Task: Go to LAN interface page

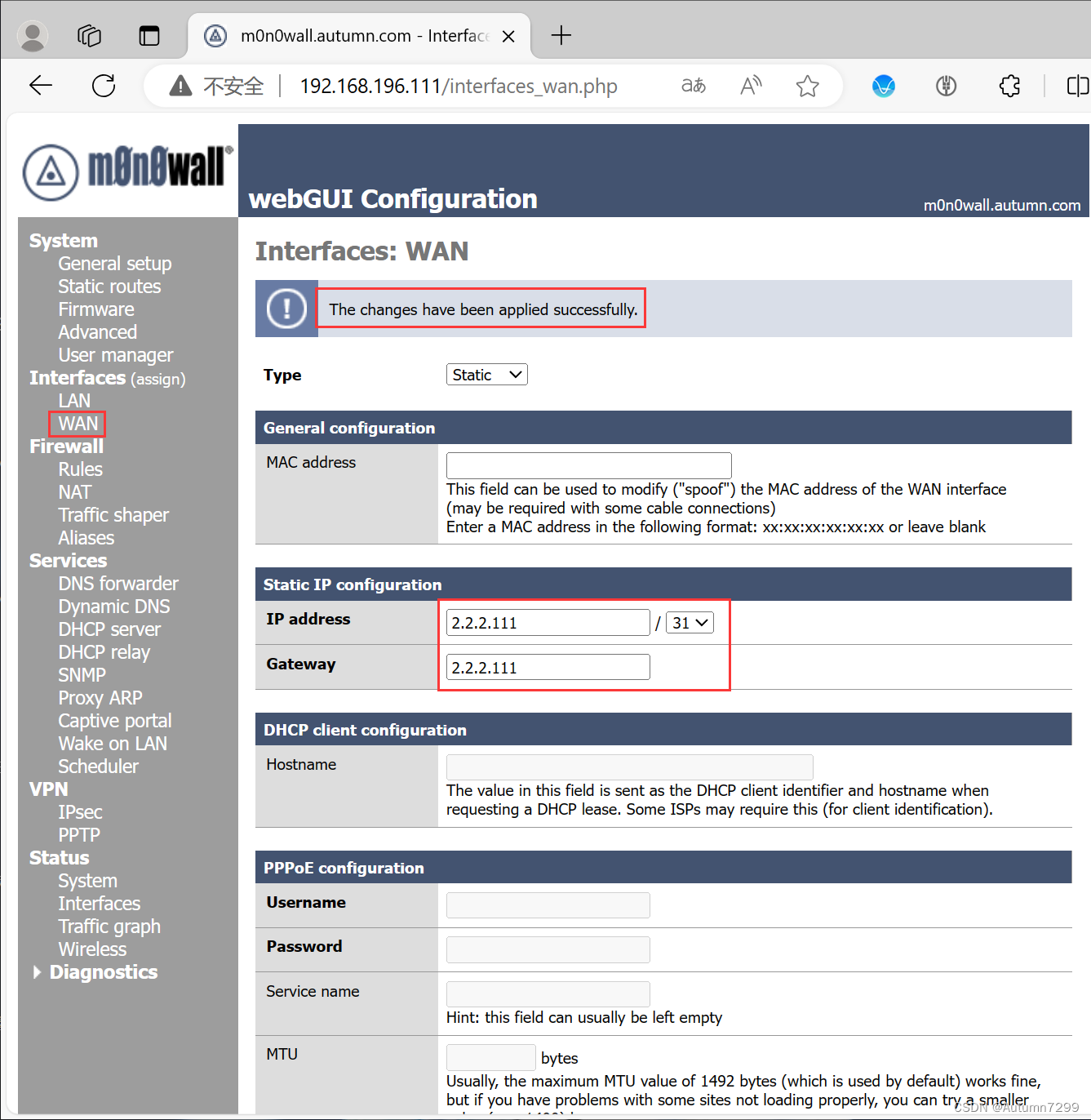Action: [74, 401]
